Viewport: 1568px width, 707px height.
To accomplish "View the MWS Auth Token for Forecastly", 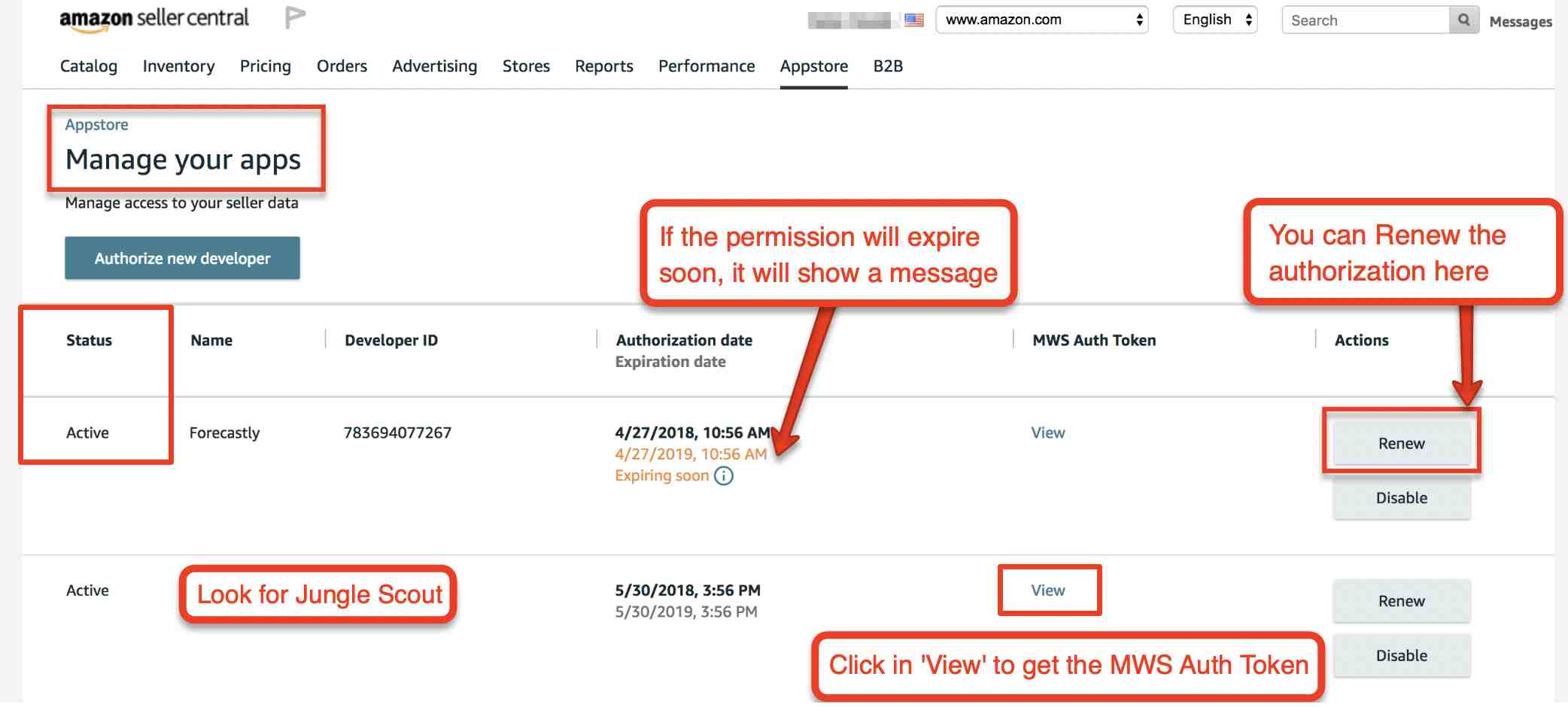I will tap(1048, 433).
